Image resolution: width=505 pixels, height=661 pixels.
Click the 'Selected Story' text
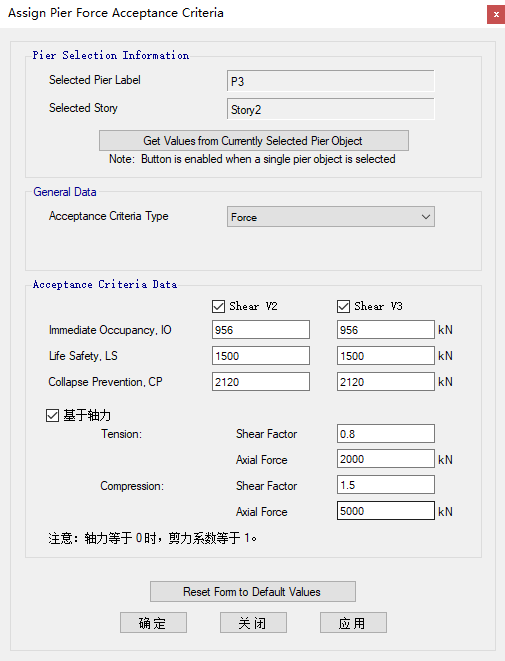pyautogui.click(x=83, y=108)
